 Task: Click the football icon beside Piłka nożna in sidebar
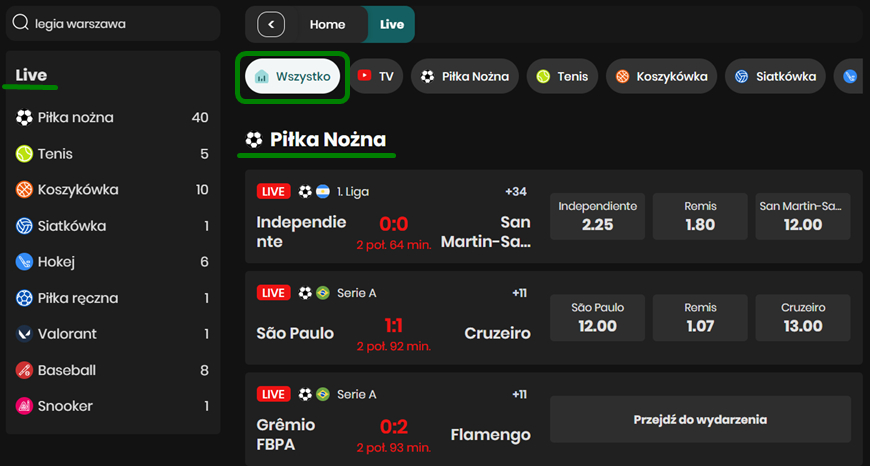(24, 118)
